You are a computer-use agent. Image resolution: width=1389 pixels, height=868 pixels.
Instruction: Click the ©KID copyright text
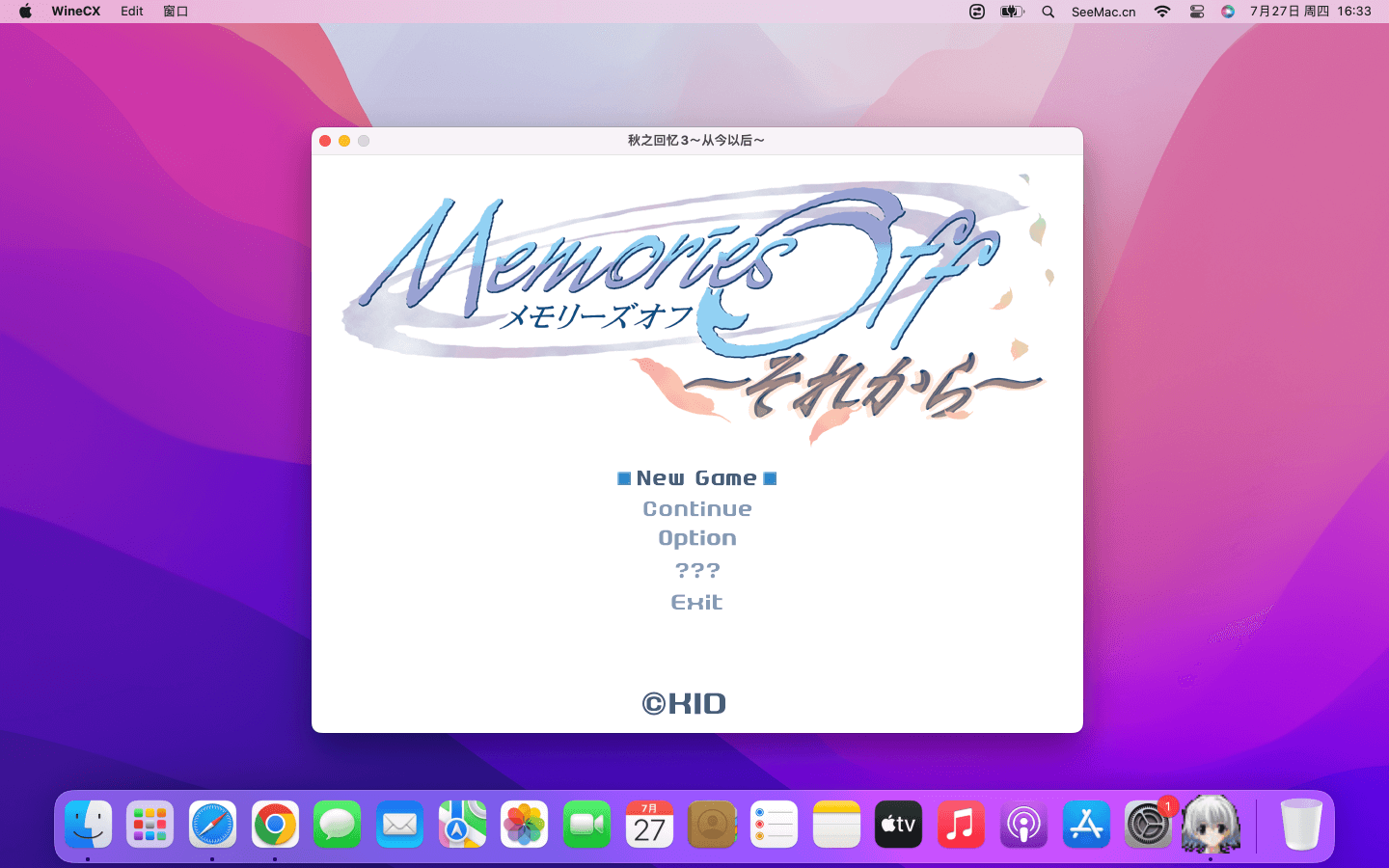pyautogui.click(x=684, y=704)
